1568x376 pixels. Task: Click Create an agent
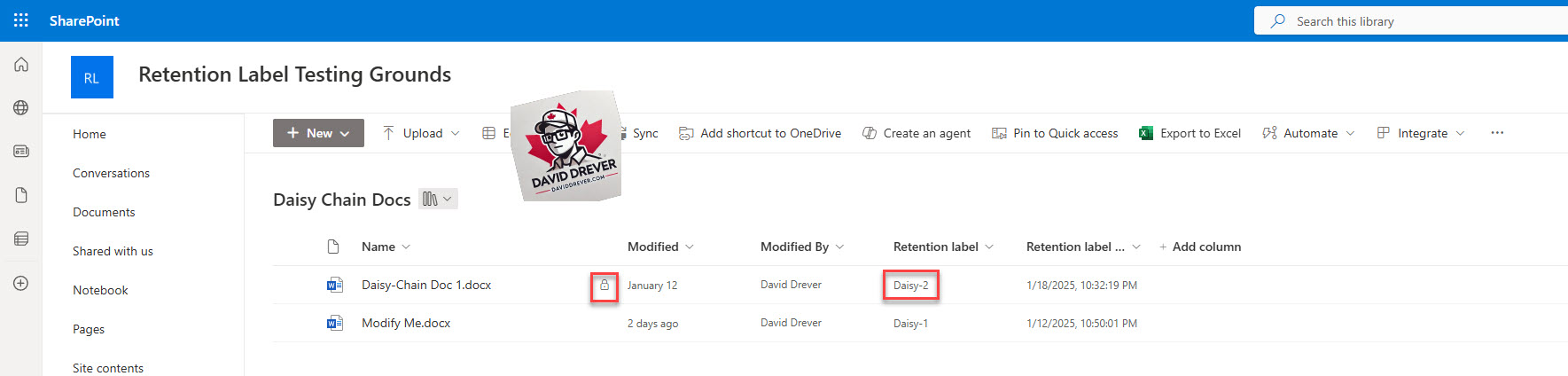tap(917, 133)
